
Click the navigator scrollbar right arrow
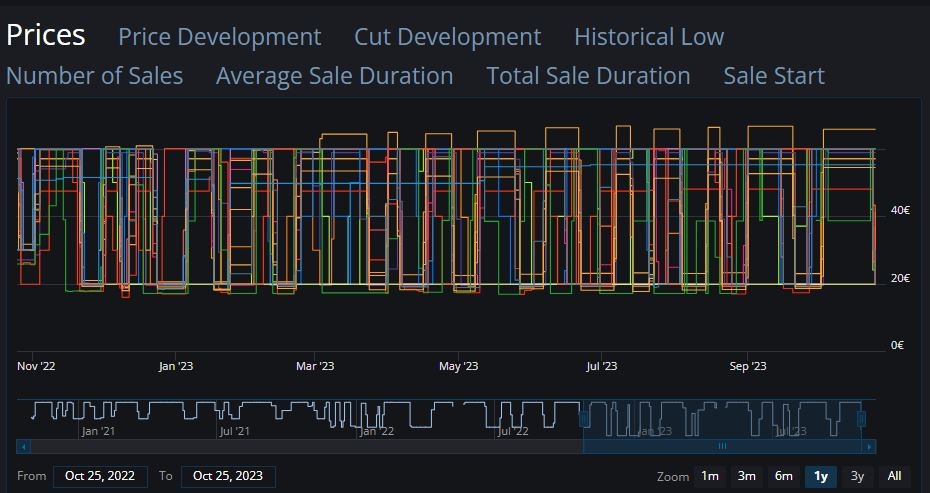869,447
